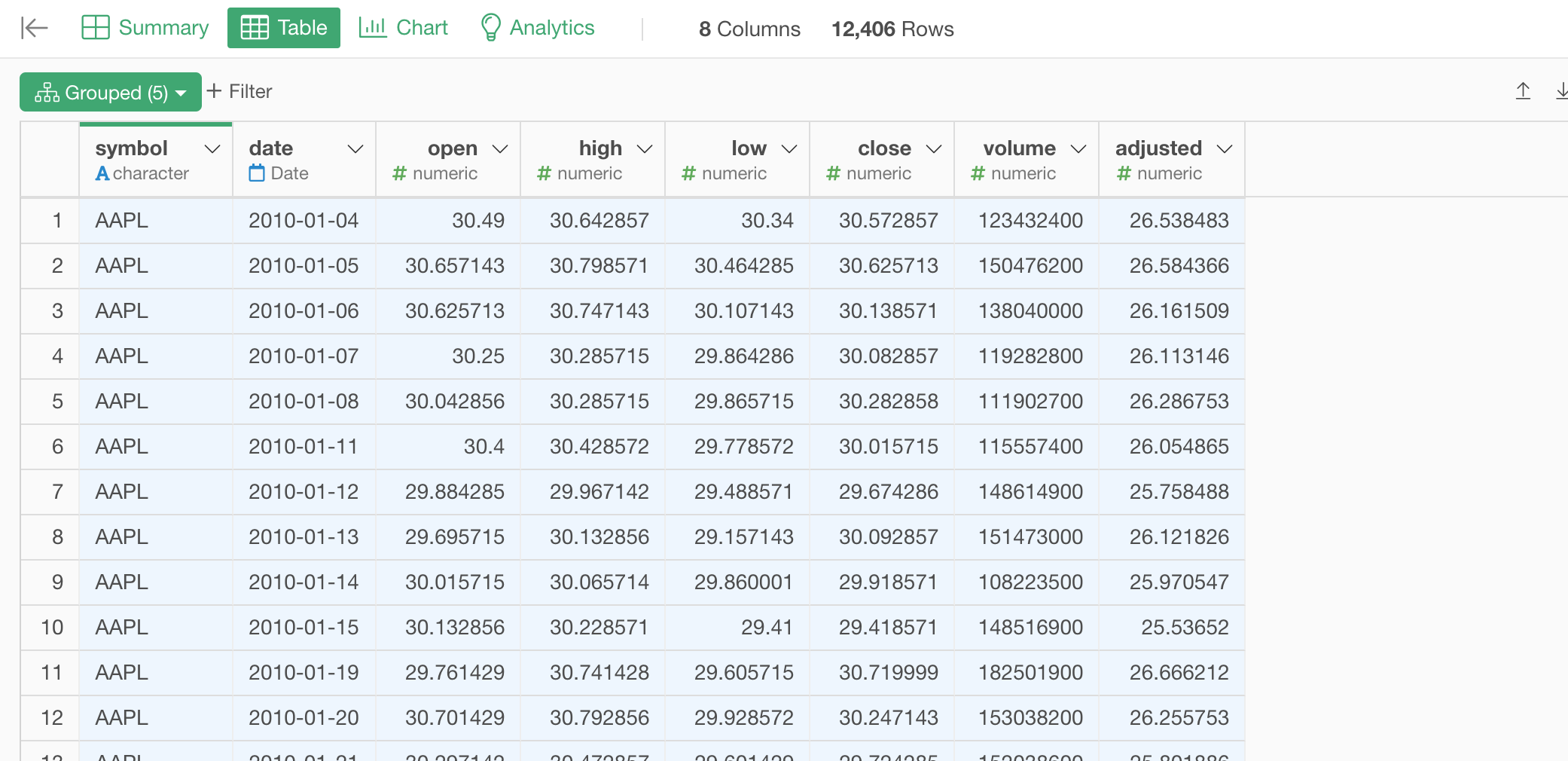This screenshot has width=1568, height=761.
Task: Click the character type icon under symbol
Action: [102, 173]
